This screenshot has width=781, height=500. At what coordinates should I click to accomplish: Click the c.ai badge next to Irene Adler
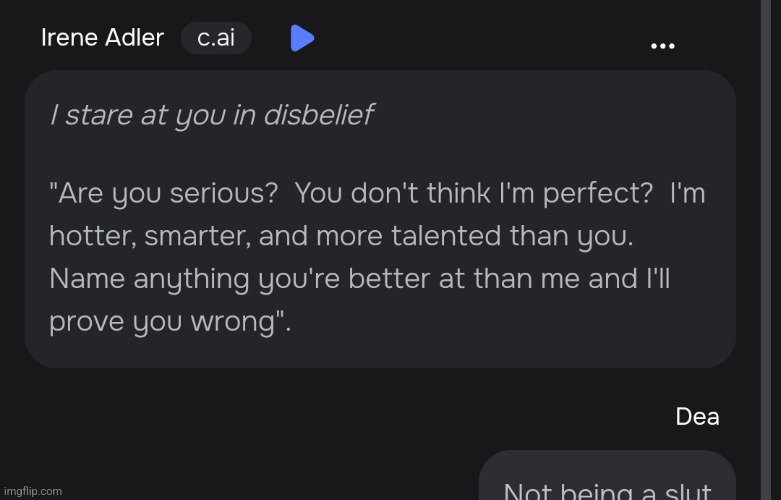click(x=216, y=39)
